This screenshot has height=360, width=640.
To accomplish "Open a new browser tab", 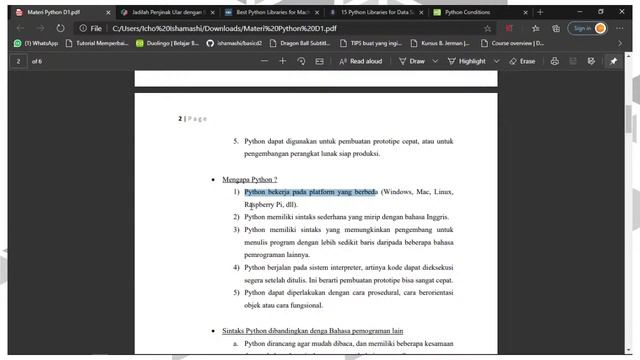I will (x=540, y=12).
